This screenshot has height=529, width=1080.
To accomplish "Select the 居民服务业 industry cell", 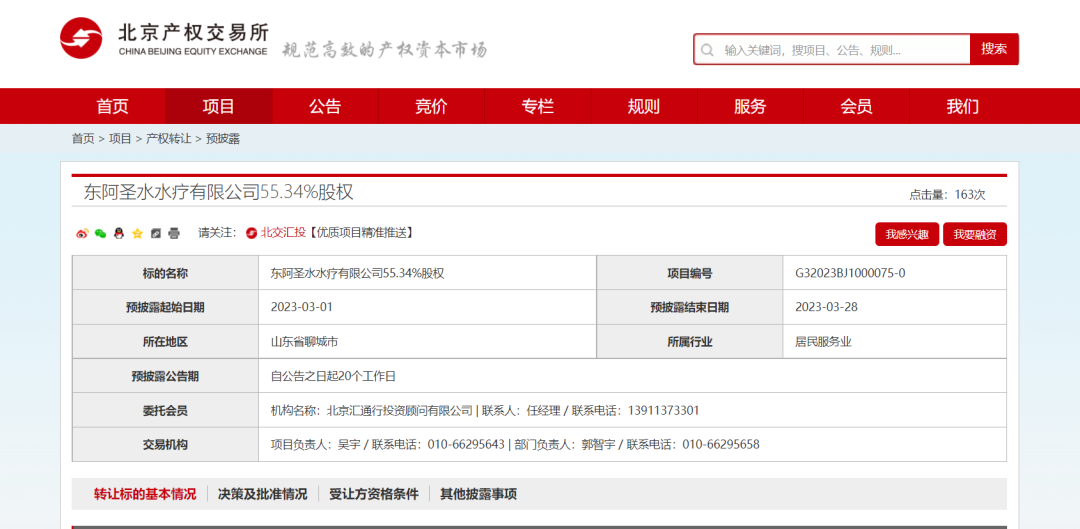I will [x=895, y=342].
